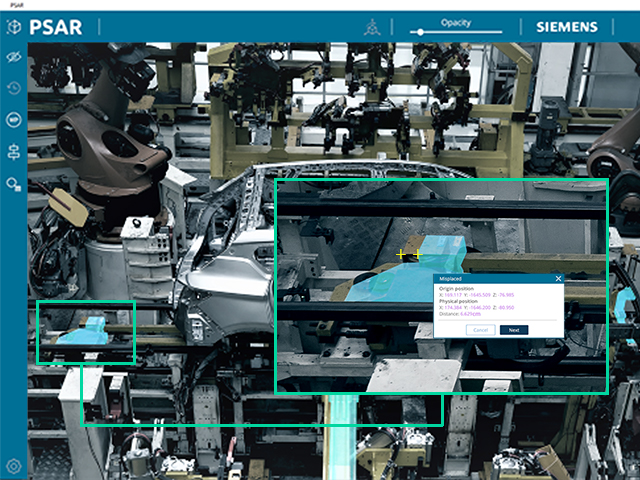Click the PSAR title text
The image size is (640, 480).
[x=56, y=27]
